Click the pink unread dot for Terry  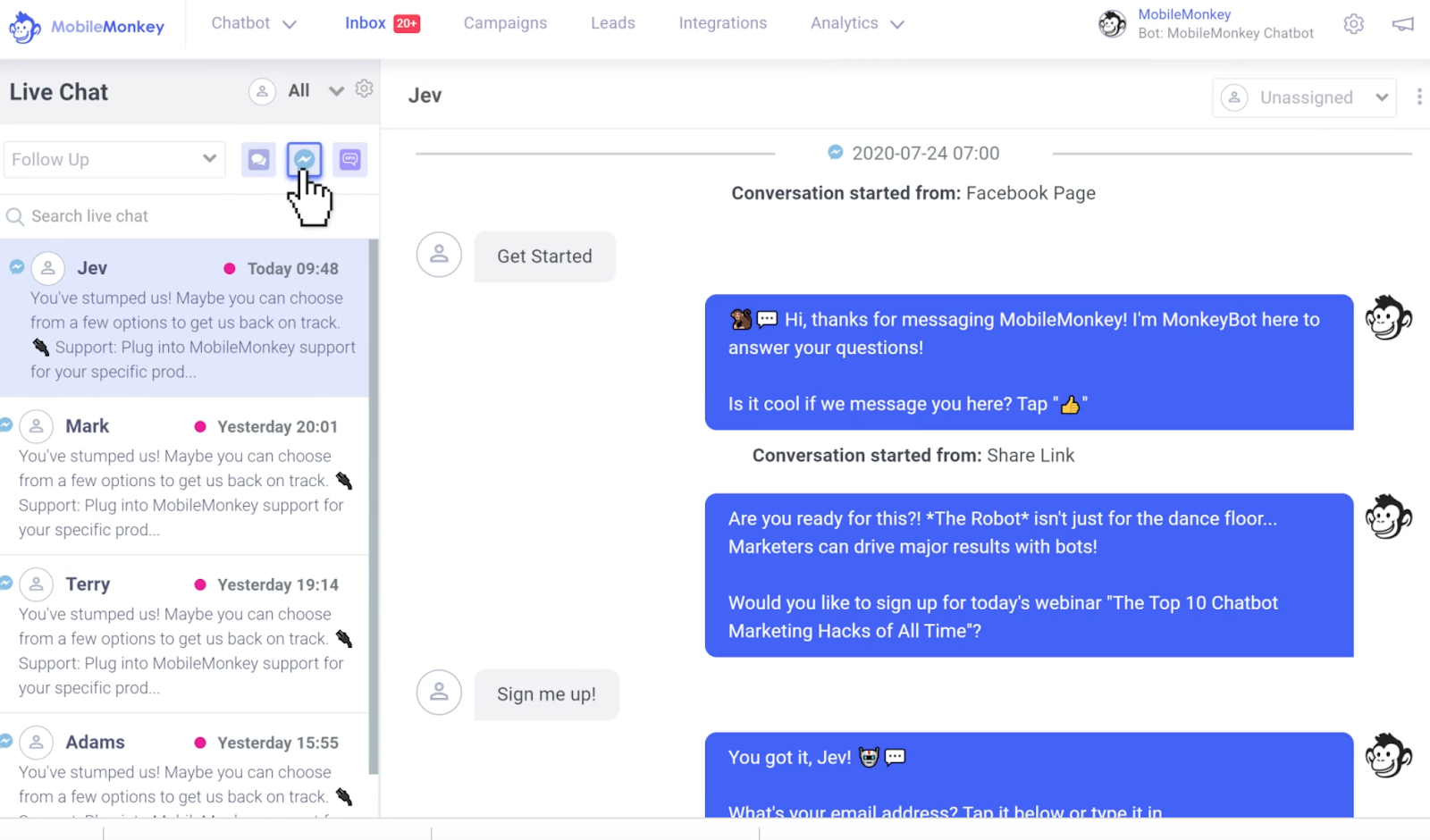pyautogui.click(x=200, y=584)
